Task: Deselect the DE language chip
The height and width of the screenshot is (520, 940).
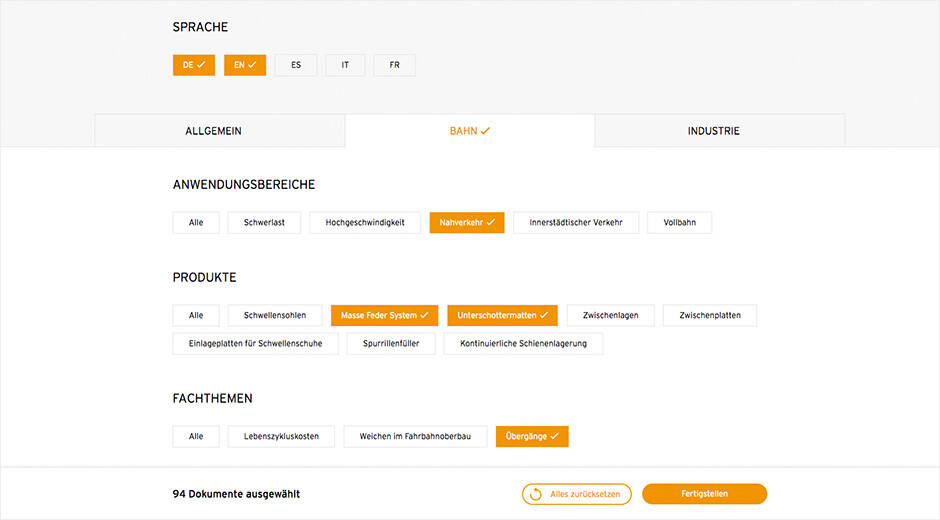Action: pos(194,65)
